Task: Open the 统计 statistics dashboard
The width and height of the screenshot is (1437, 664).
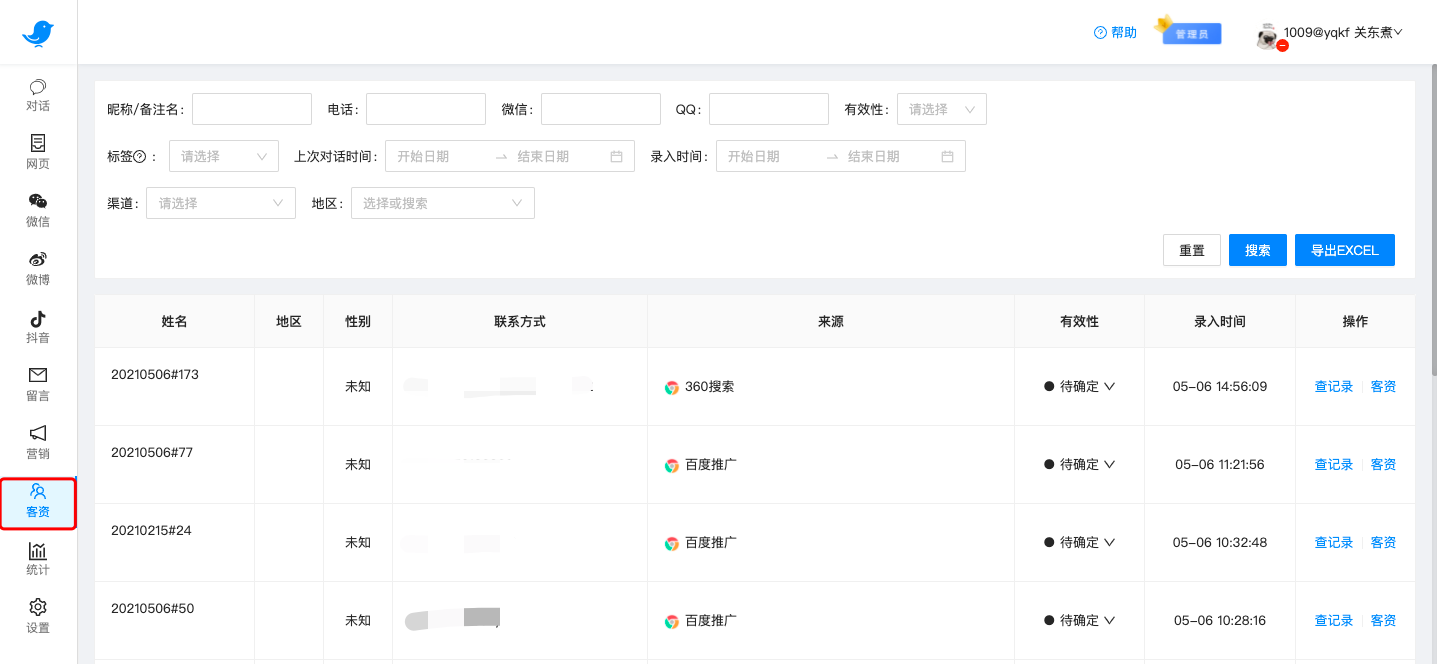Action: coord(37,559)
